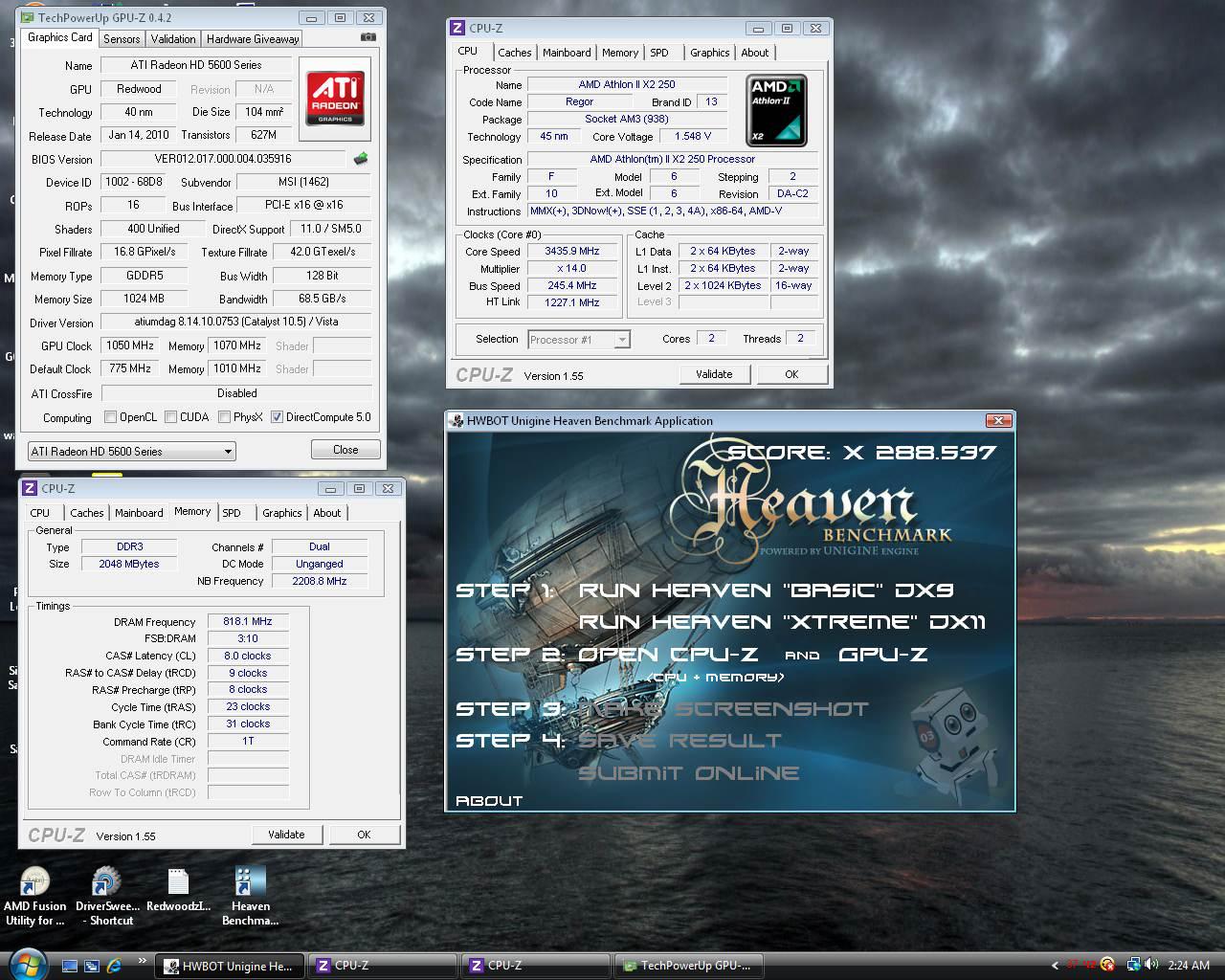Click the Windows Start orb
The width and height of the screenshot is (1225, 980).
(x=27, y=964)
